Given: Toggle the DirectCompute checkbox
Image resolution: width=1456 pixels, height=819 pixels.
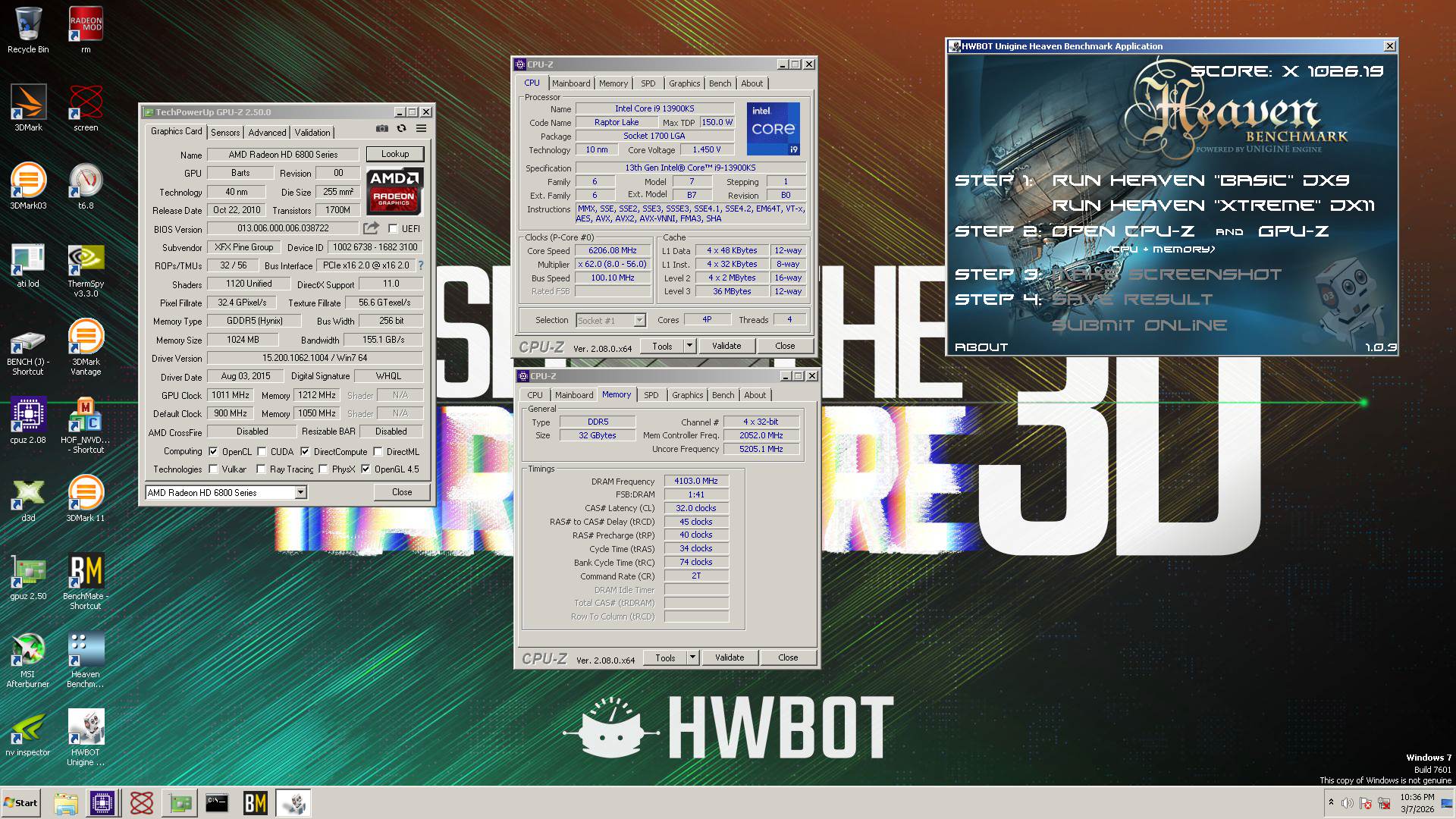Looking at the screenshot, I should pos(305,451).
